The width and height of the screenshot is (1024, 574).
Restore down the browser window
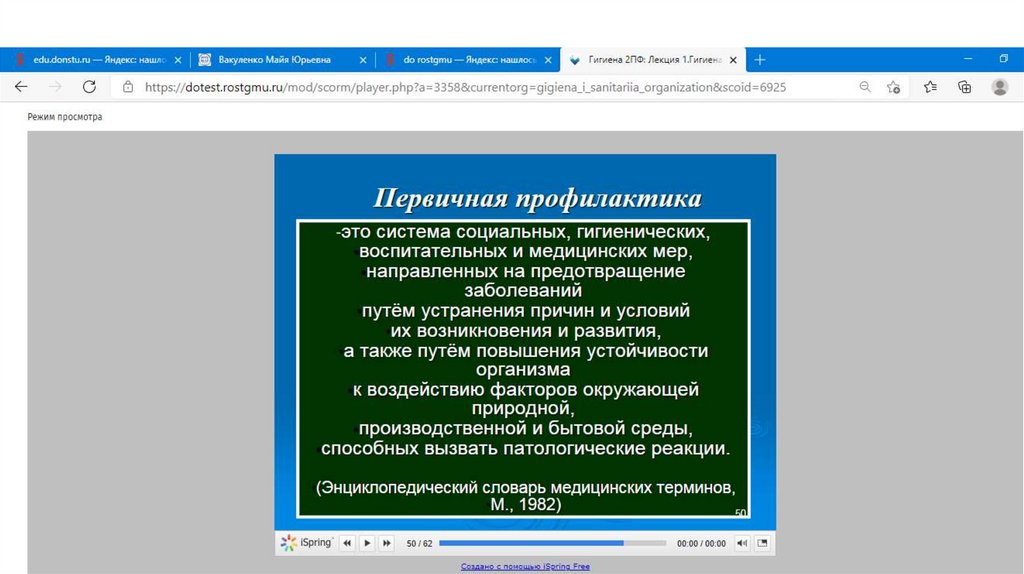[x=1004, y=59]
